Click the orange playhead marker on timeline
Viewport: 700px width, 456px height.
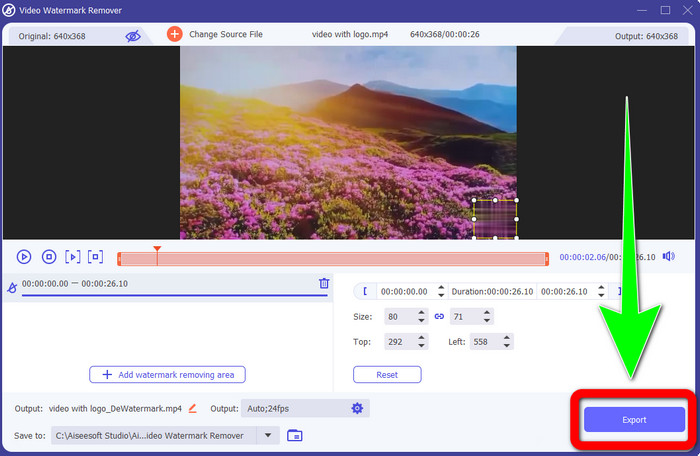157,249
